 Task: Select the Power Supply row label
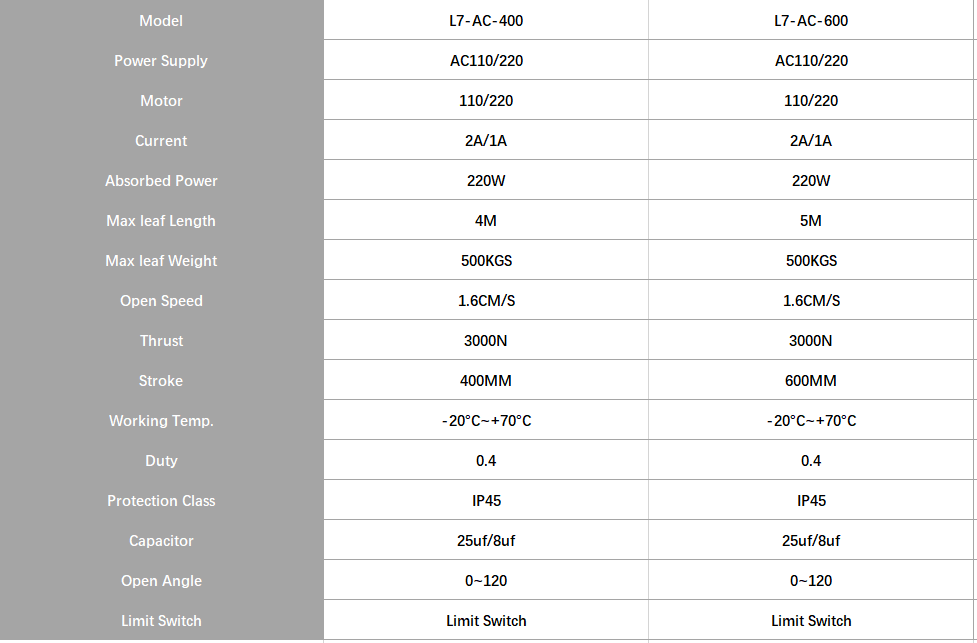pos(161,60)
